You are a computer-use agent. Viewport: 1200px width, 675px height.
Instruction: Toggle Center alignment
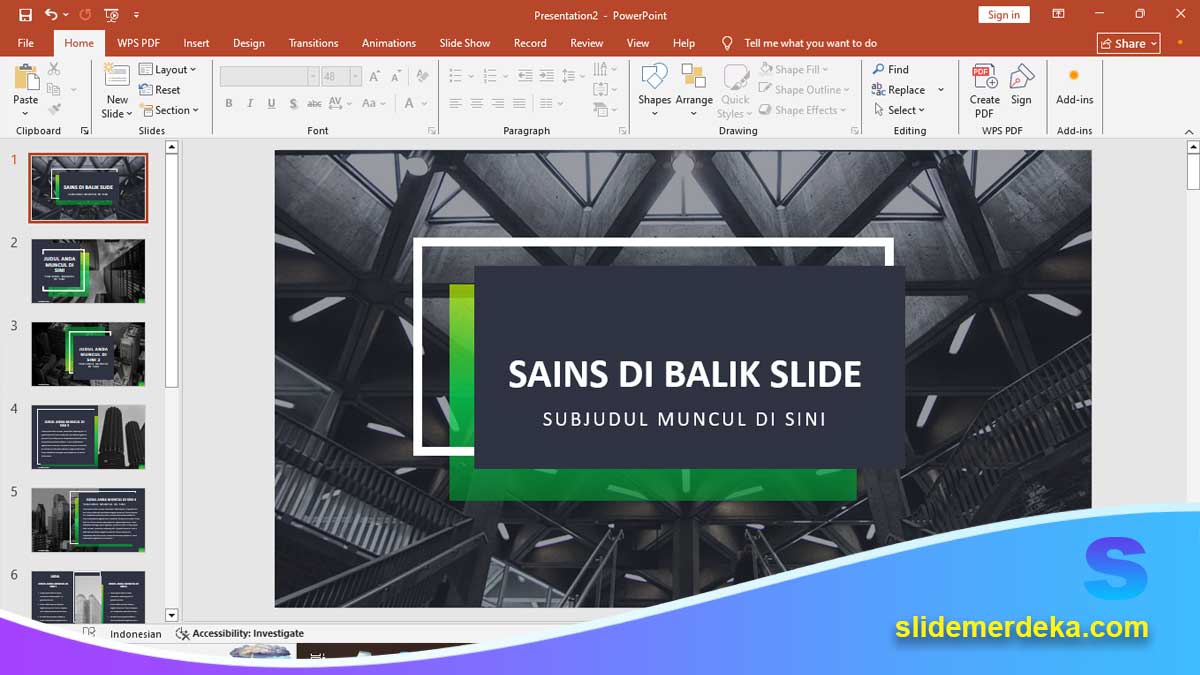(477, 103)
